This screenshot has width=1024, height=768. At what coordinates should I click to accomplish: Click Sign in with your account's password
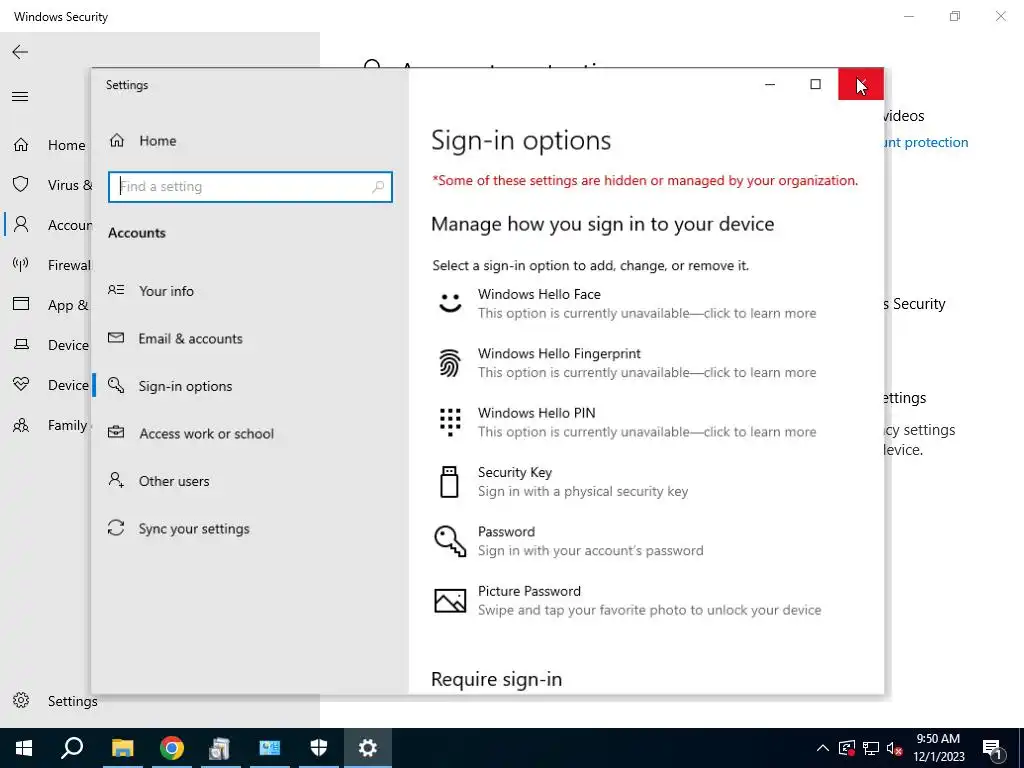click(591, 551)
